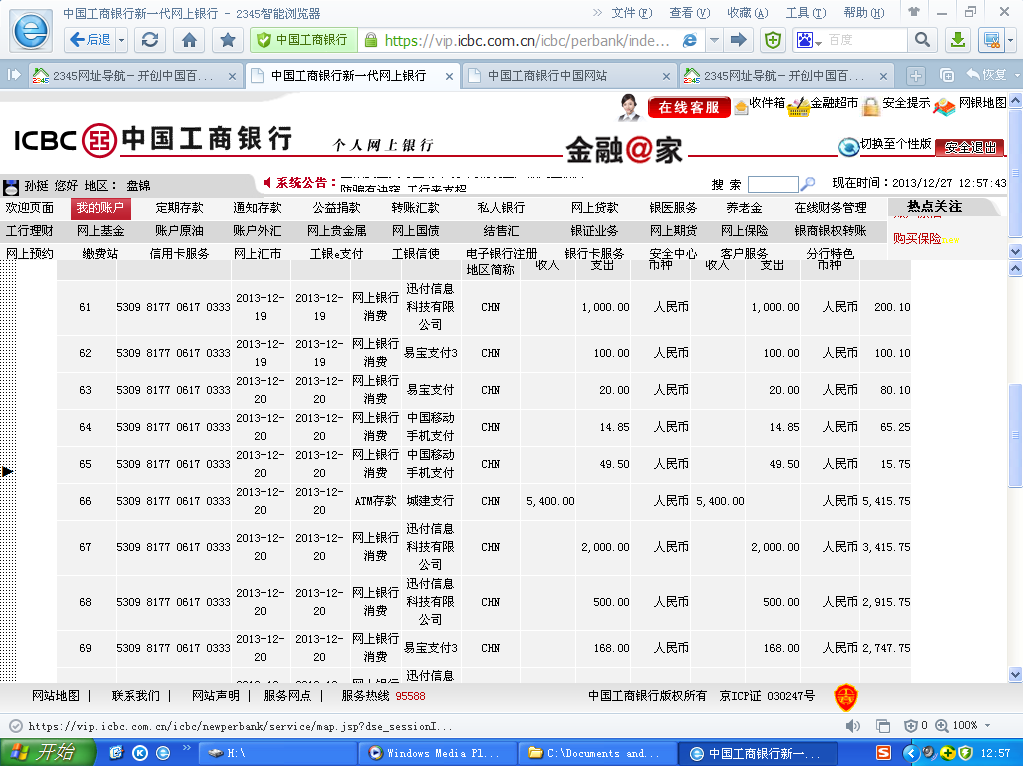Click the magnifier icon beside the search box
Image resolution: width=1023 pixels, height=766 pixels.
point(808,184)
